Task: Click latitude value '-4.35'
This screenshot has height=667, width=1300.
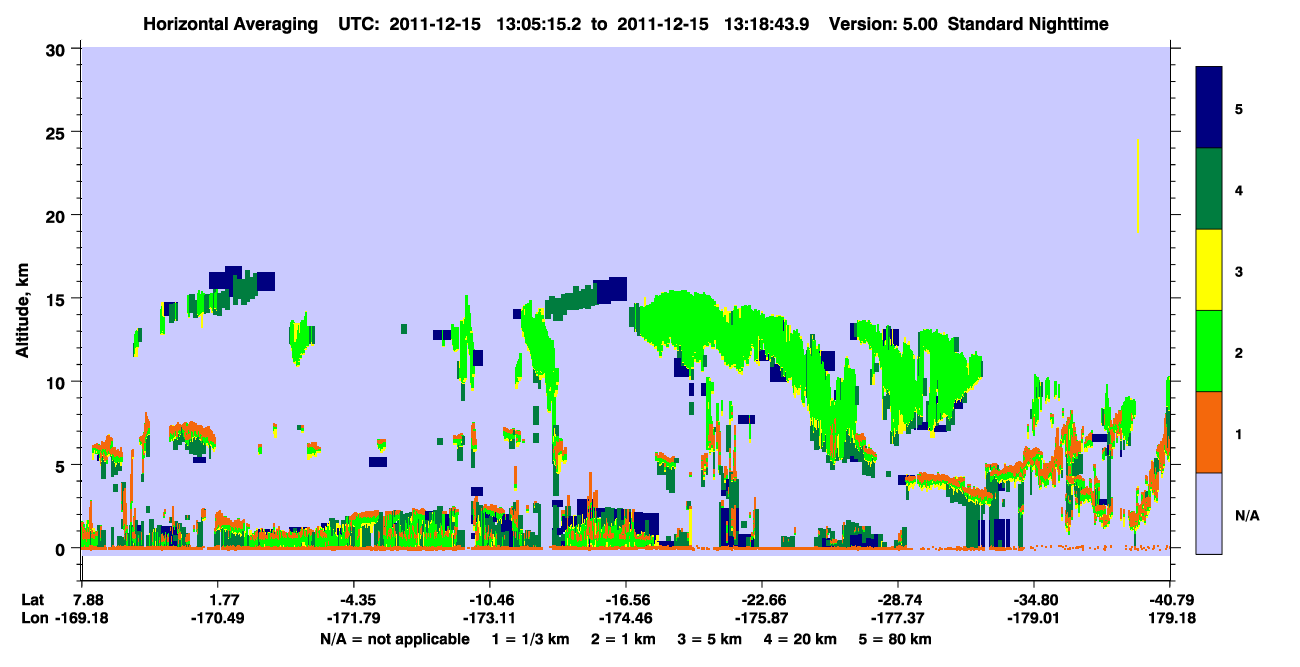Action: click(x=353, y=600)
